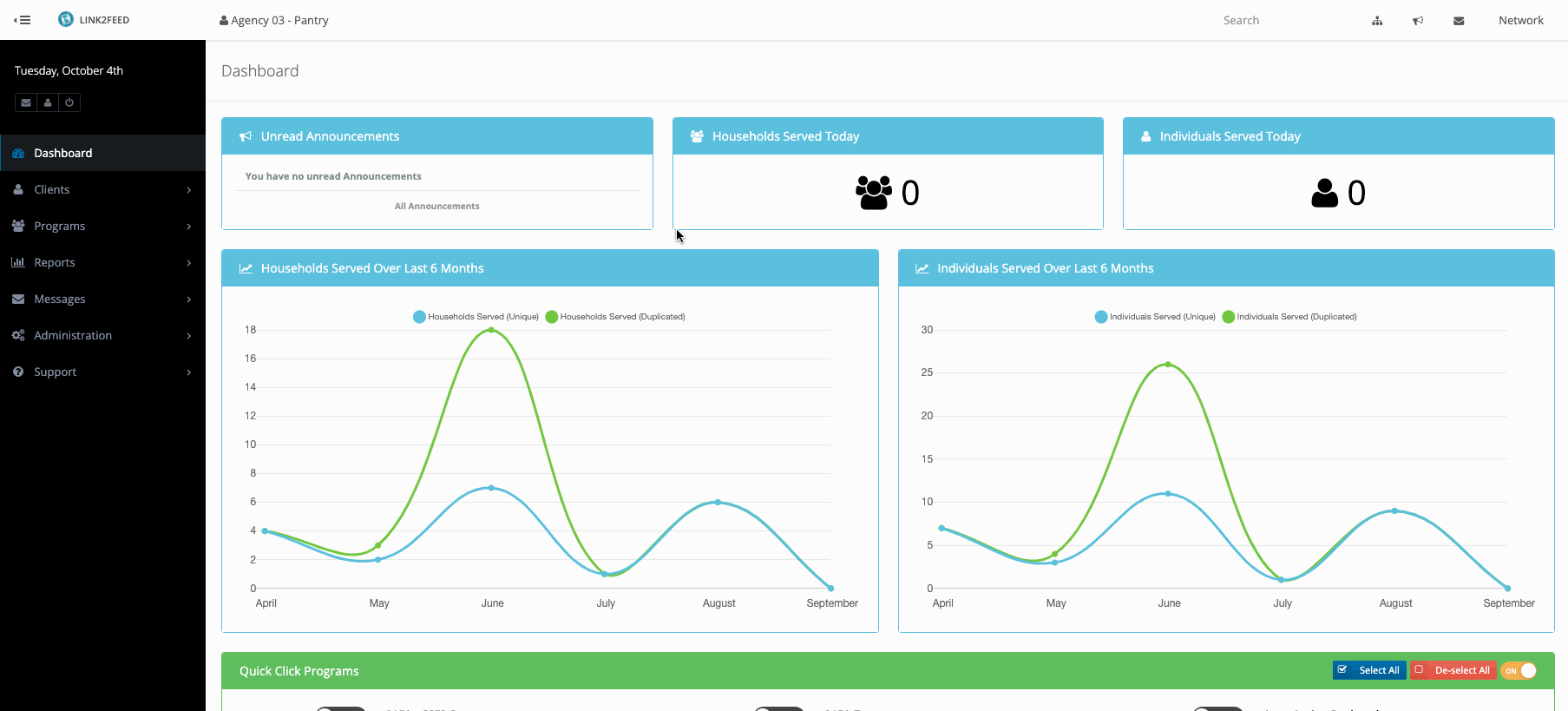Click the Search input field
1568x711 pixels.
[1276, 20]
